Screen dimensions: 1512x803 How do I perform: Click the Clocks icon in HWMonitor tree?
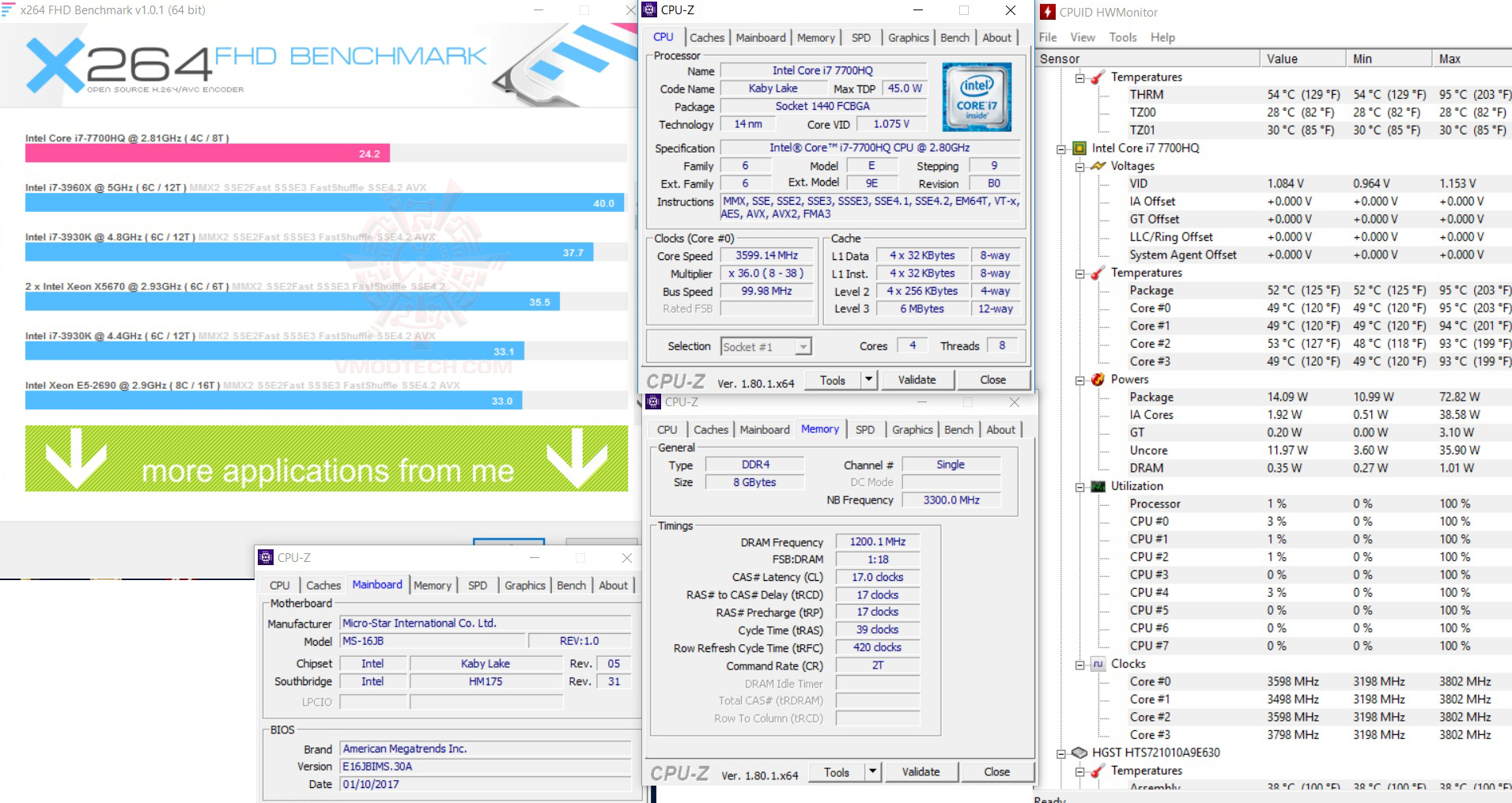click(1098, 664)
